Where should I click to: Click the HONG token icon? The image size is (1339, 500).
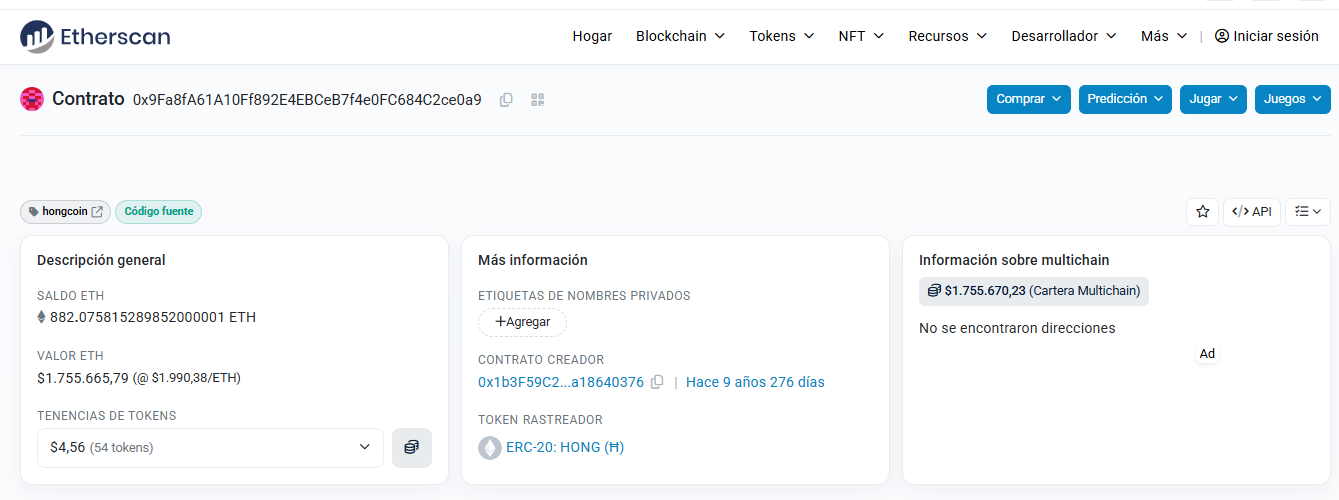tap(490, 448)
